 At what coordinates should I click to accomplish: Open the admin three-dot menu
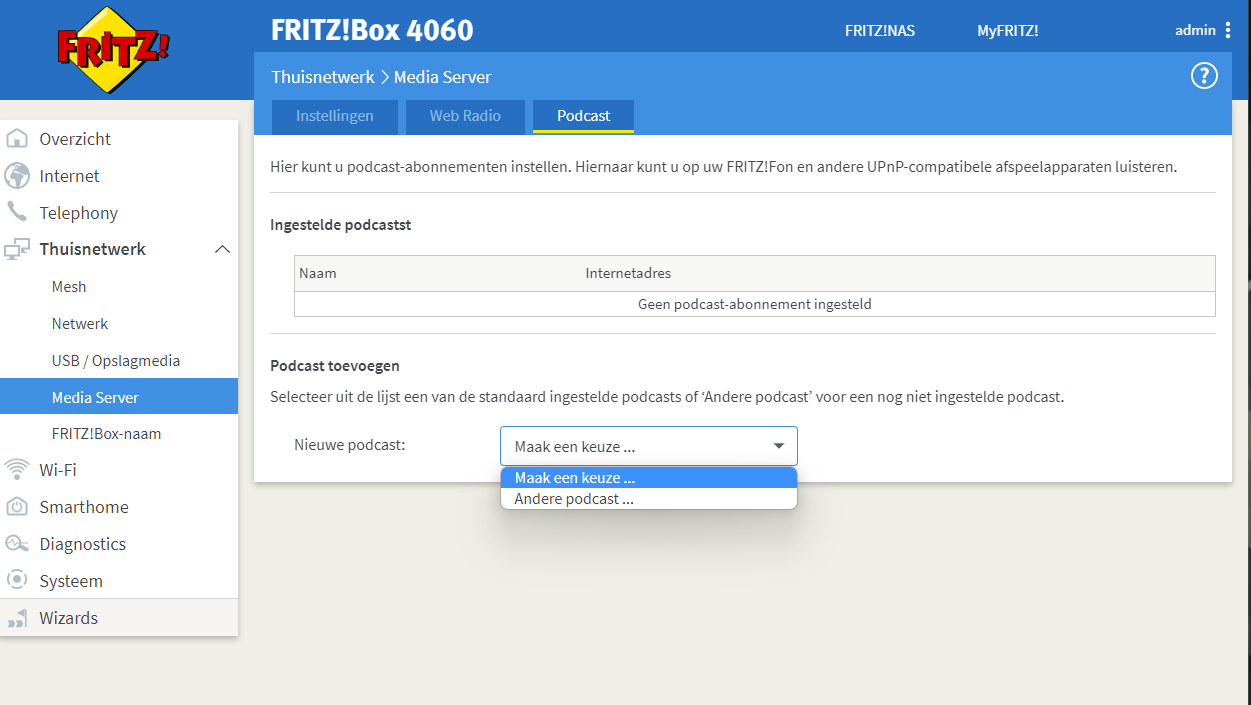1227,31
